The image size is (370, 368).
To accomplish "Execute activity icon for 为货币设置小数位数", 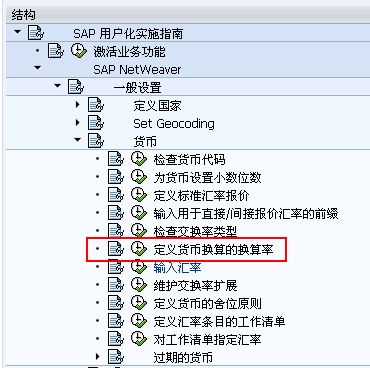I will pyautogui.click(x=139, y=177).
